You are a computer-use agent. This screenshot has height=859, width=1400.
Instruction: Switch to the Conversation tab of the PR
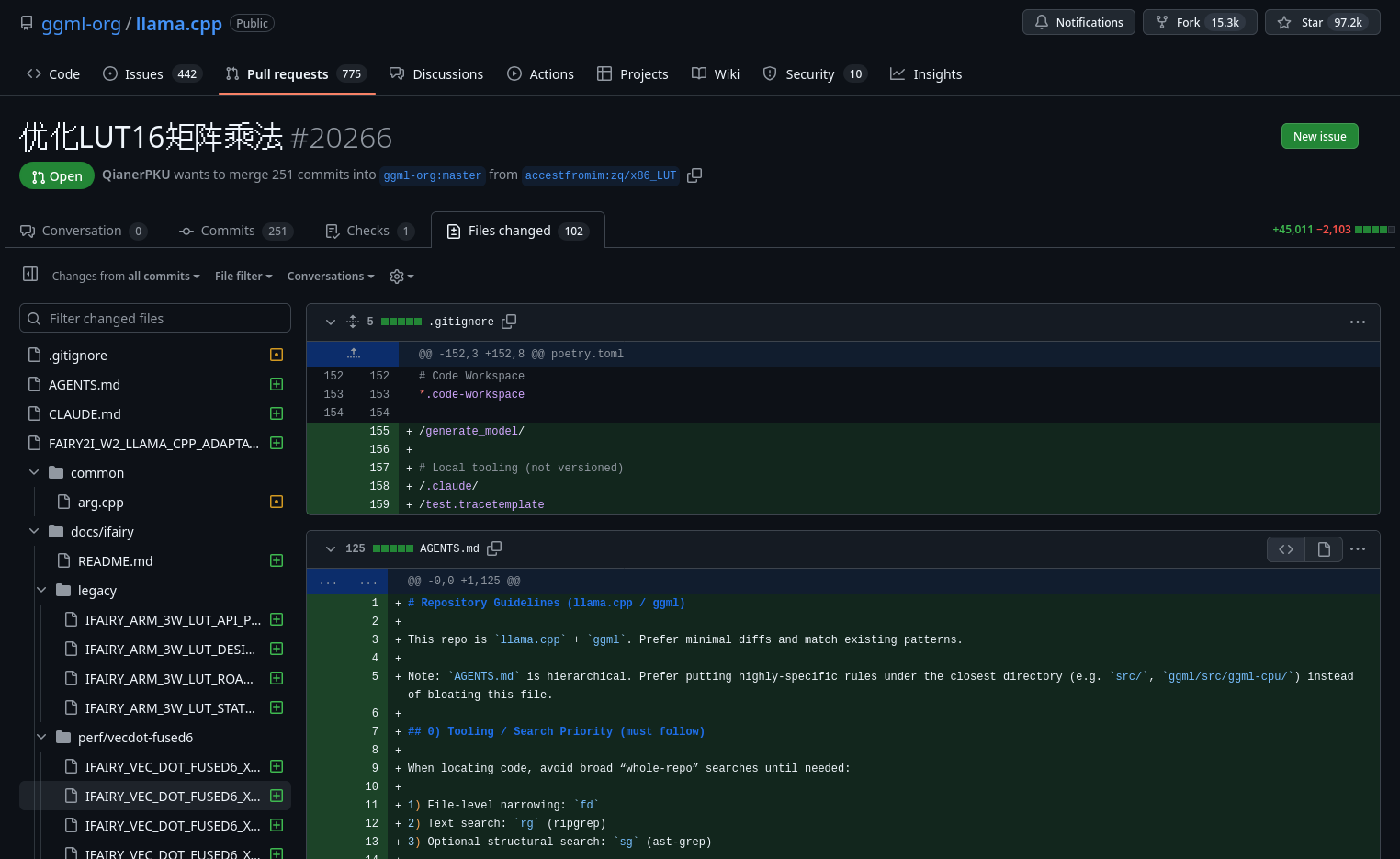(84, 231)
